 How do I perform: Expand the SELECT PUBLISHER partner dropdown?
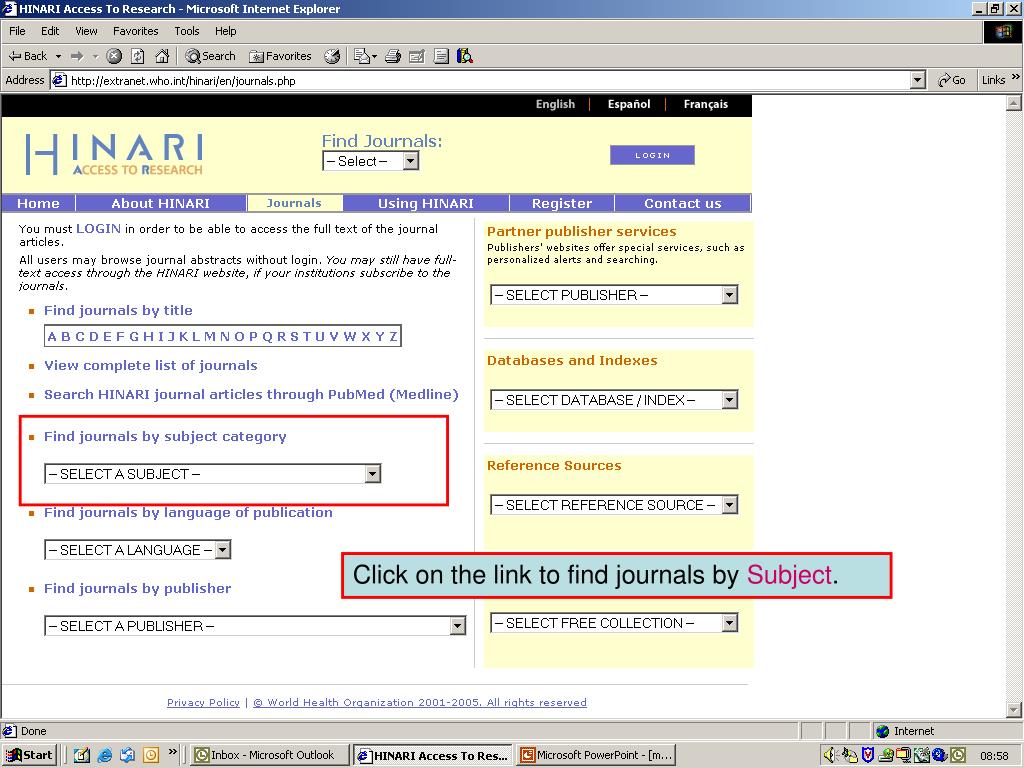(x=614, y=295)
